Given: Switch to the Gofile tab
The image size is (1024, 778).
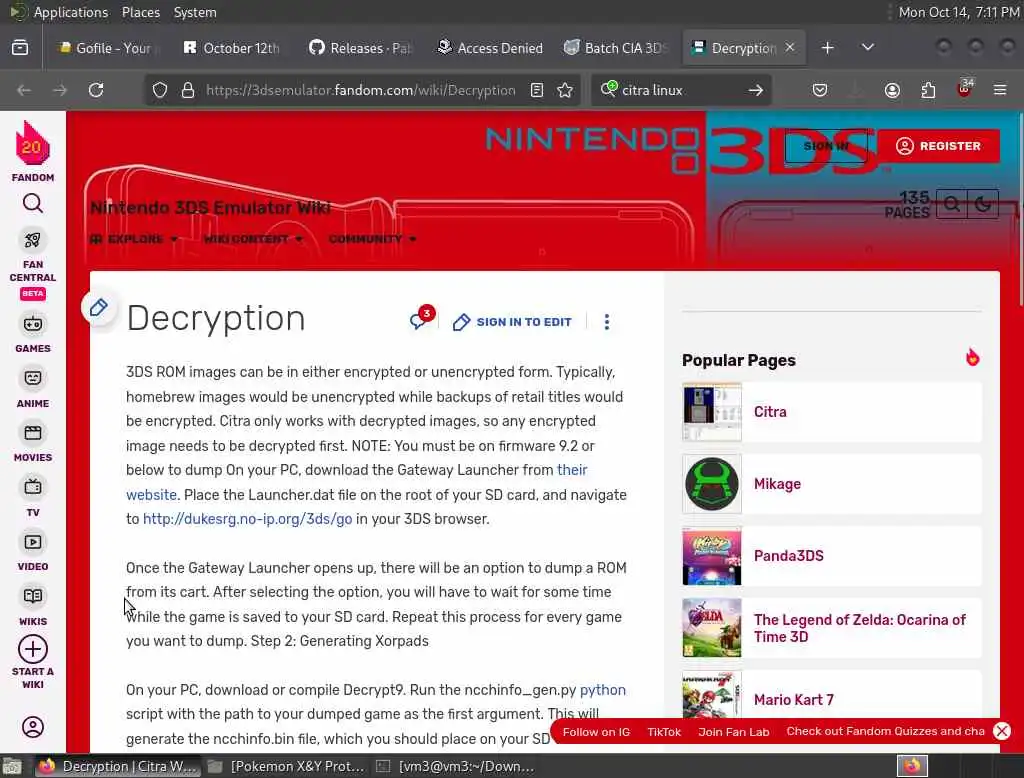Looking at the screenshot, I should [107, 48].
